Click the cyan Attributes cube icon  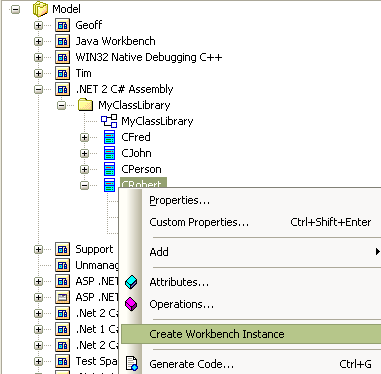131,282
